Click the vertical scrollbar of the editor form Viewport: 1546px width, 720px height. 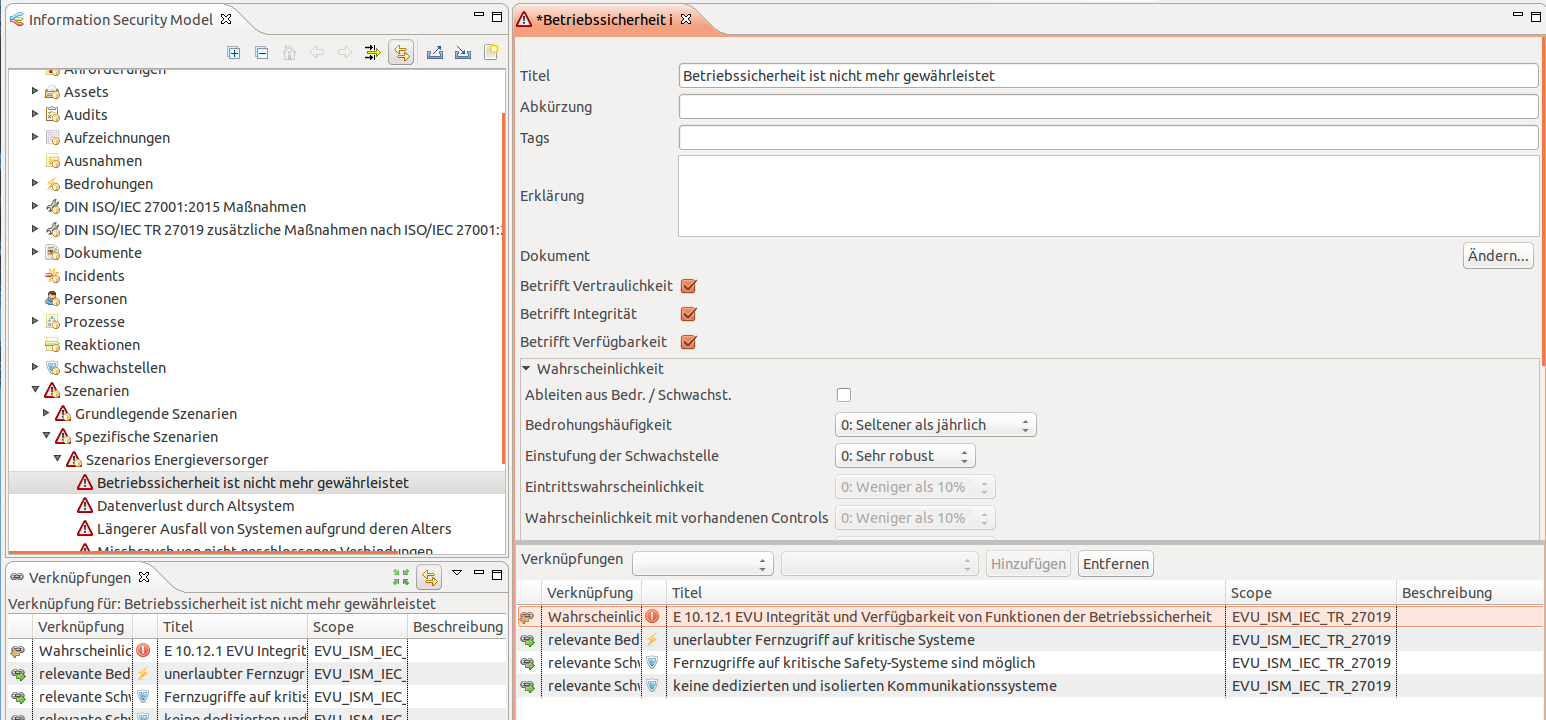point(1542,200)
